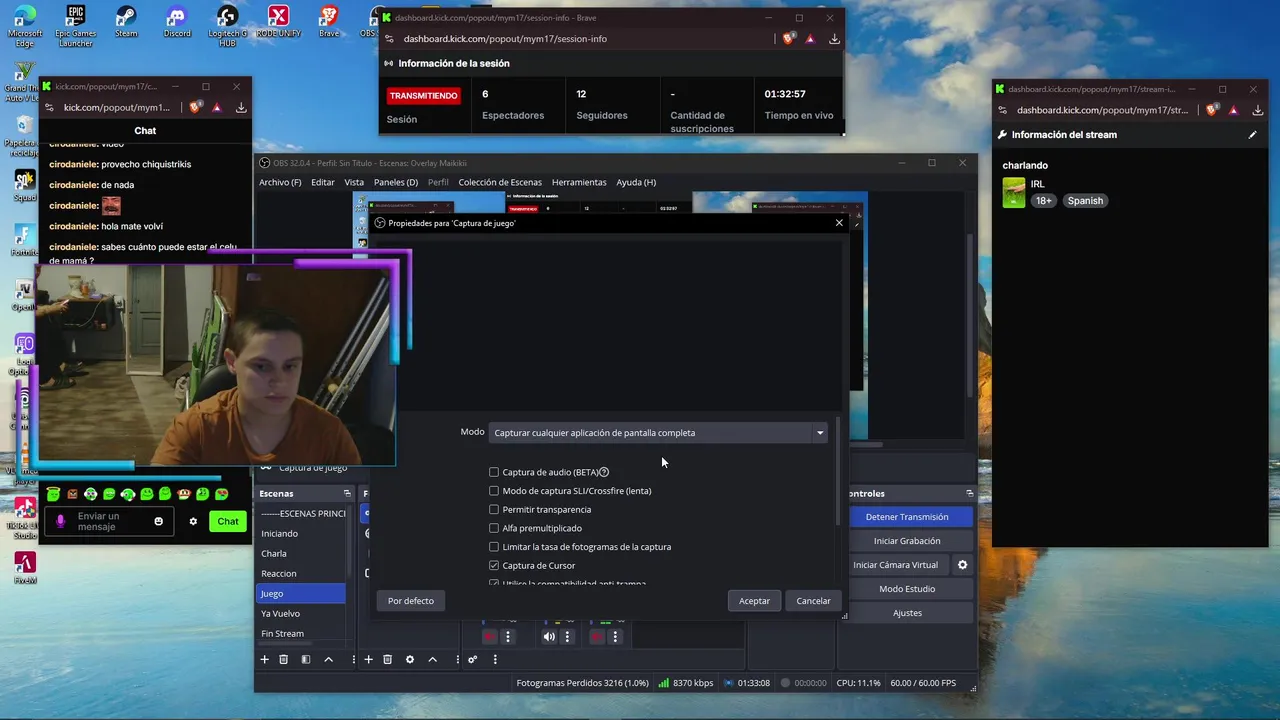Enable Modo de captura SLI/Crossfire checkbox
The height and width of the screenshot is (720, 1280).
pos(494,491)
